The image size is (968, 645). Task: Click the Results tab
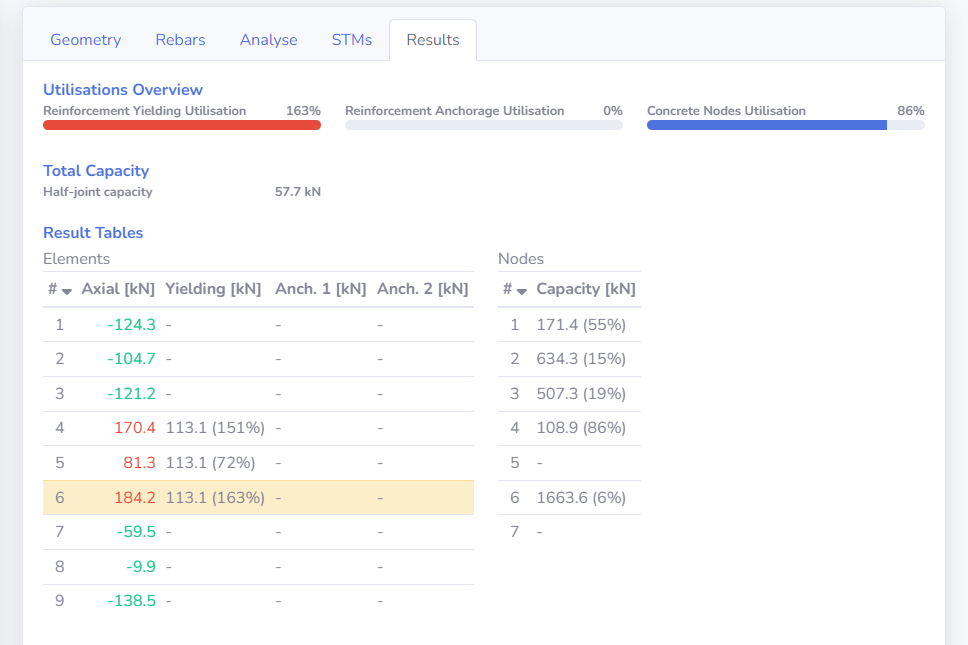tap(432, 40)
